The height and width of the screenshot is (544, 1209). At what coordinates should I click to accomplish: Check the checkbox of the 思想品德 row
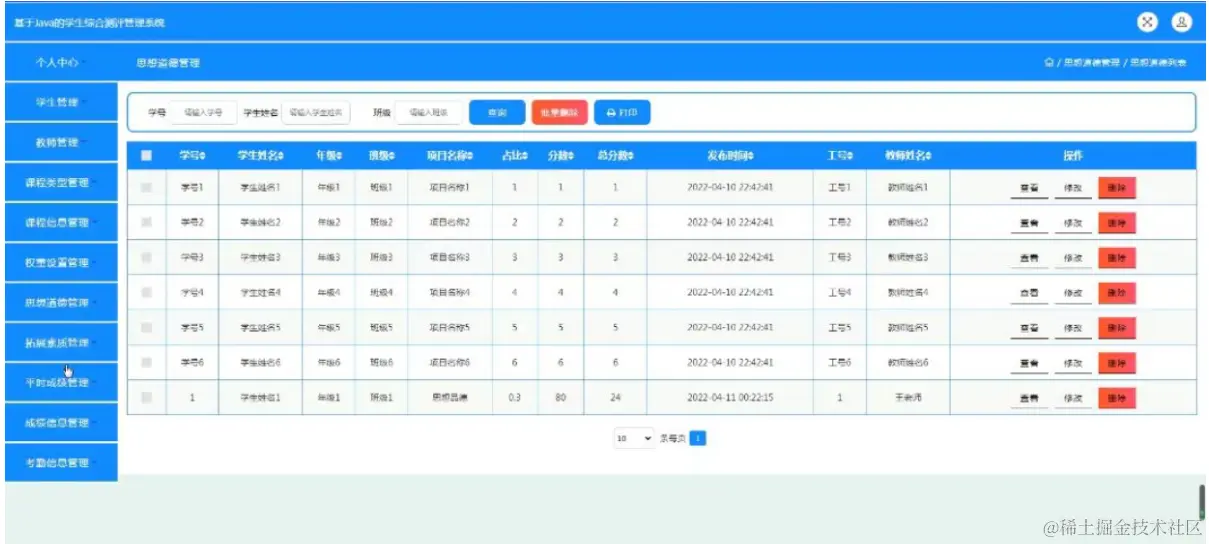click(147, 397)
